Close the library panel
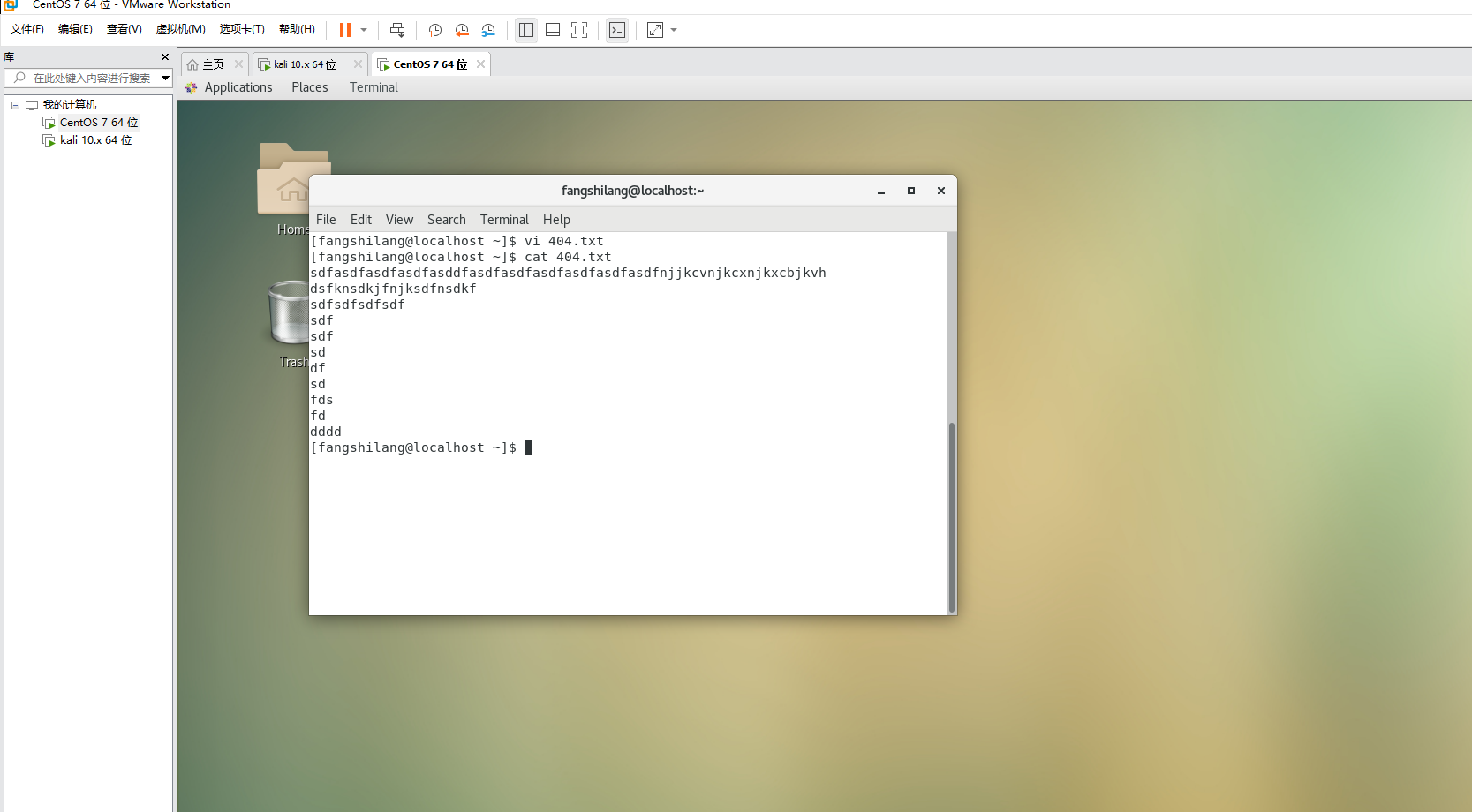The width and height of the screenshot is (1472, 812). coord(165,56)
